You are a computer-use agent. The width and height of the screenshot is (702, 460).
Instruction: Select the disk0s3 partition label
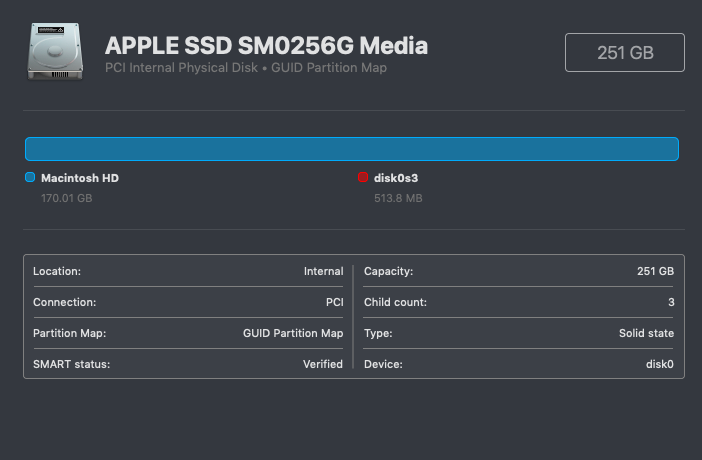click(x=396, y=178)
